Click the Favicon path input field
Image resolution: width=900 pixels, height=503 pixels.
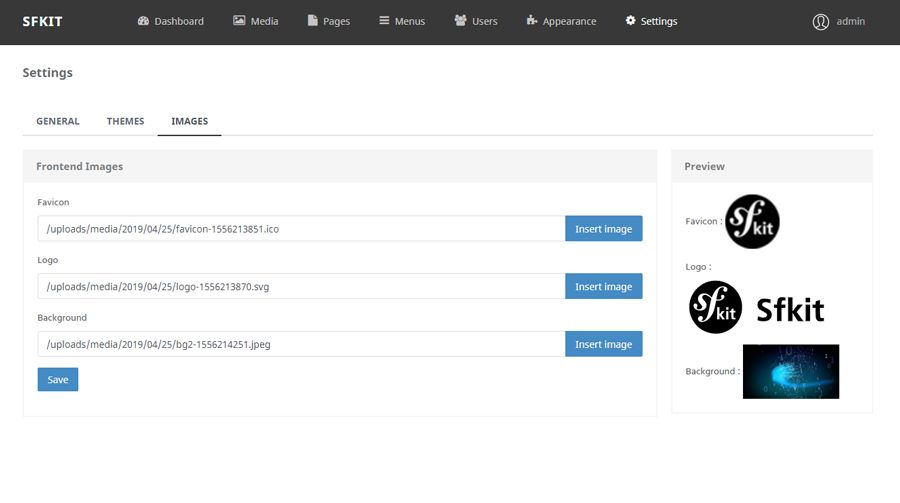tap(301, 229)
